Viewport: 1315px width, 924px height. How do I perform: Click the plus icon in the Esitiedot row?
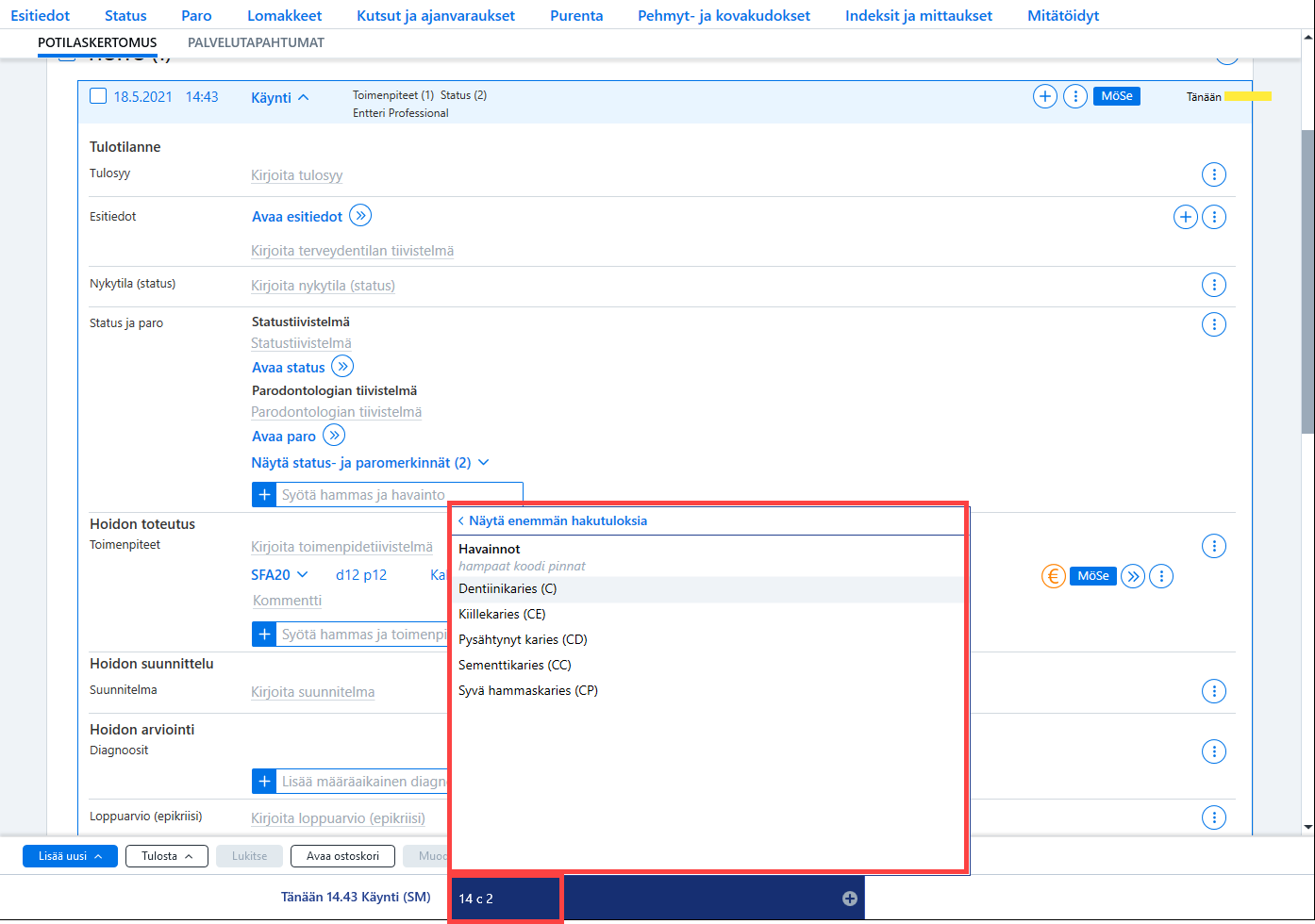[1186, 217]
